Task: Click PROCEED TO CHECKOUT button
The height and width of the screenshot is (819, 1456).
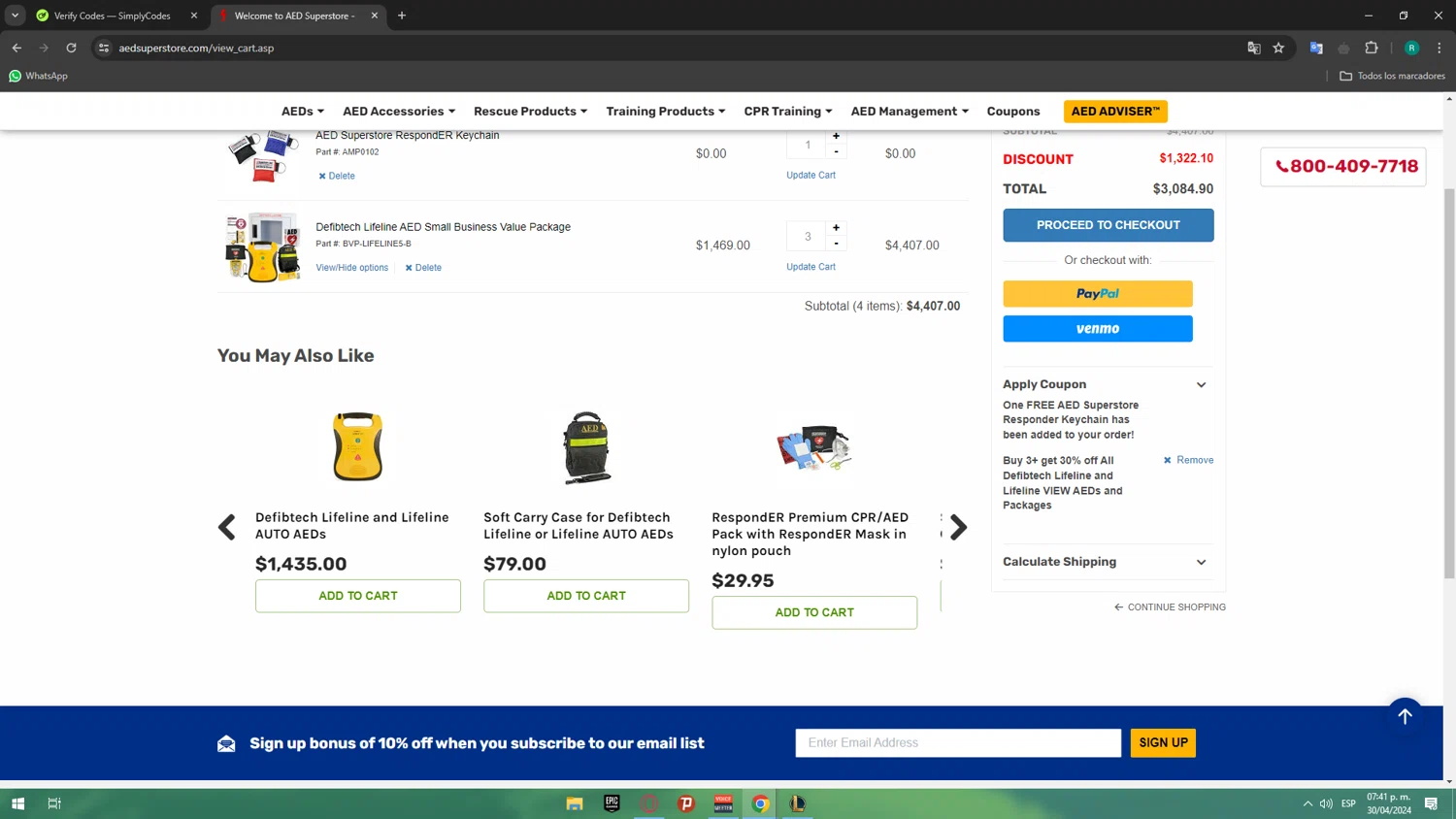Action: pos(1108,225)
